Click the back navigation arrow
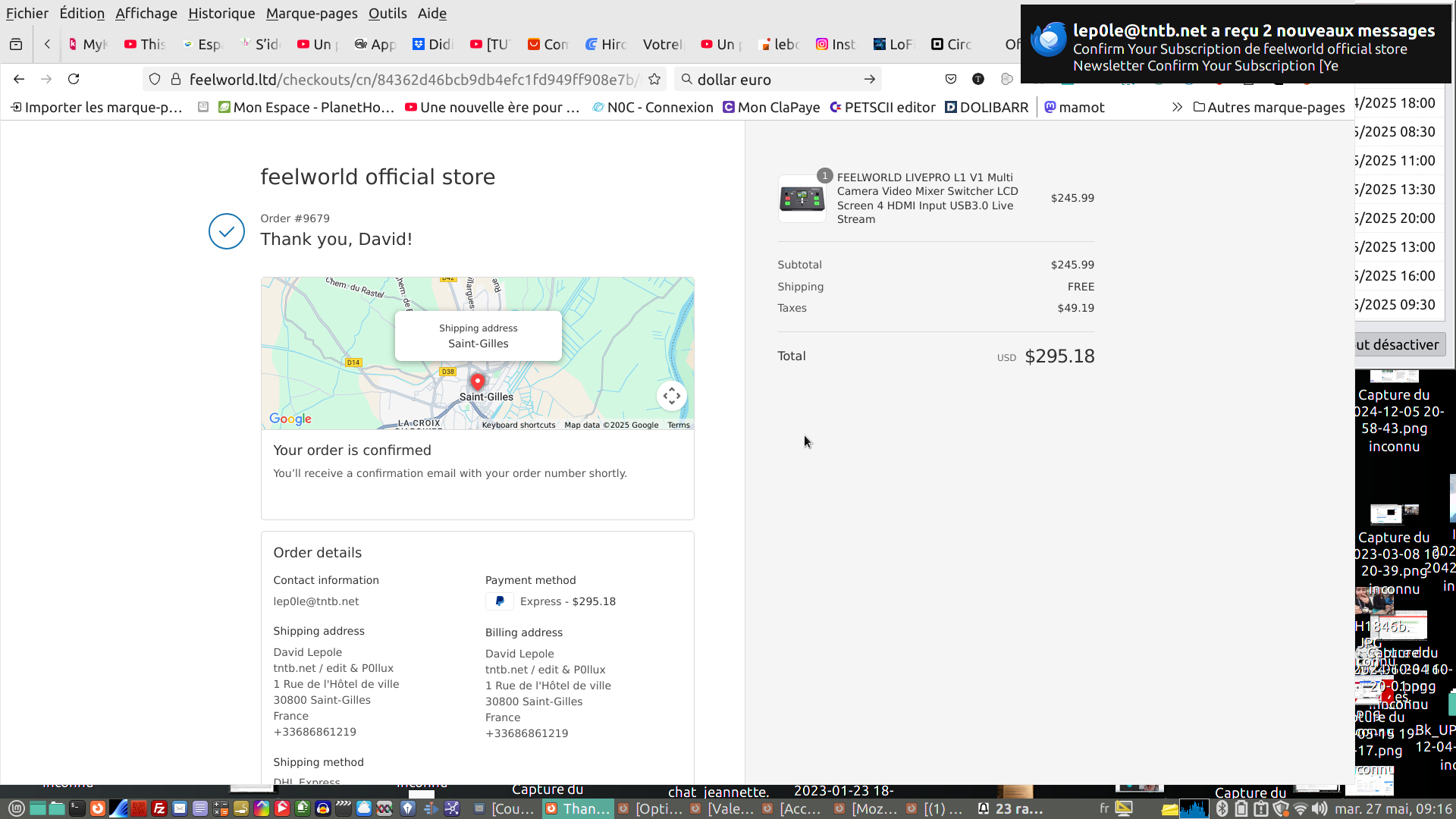This screenshot has width=1456, height=819. (x=19, y=79)
